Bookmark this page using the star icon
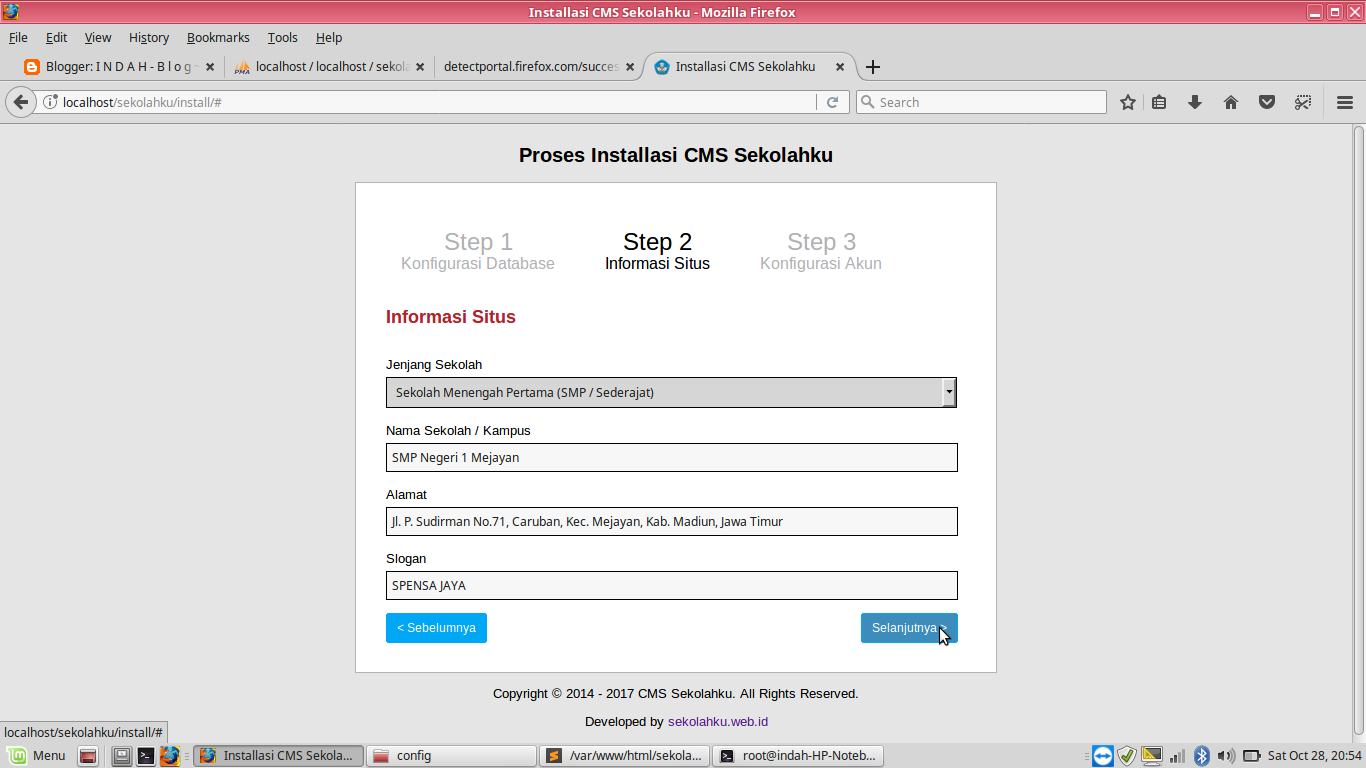 (x=1127, y=101)
